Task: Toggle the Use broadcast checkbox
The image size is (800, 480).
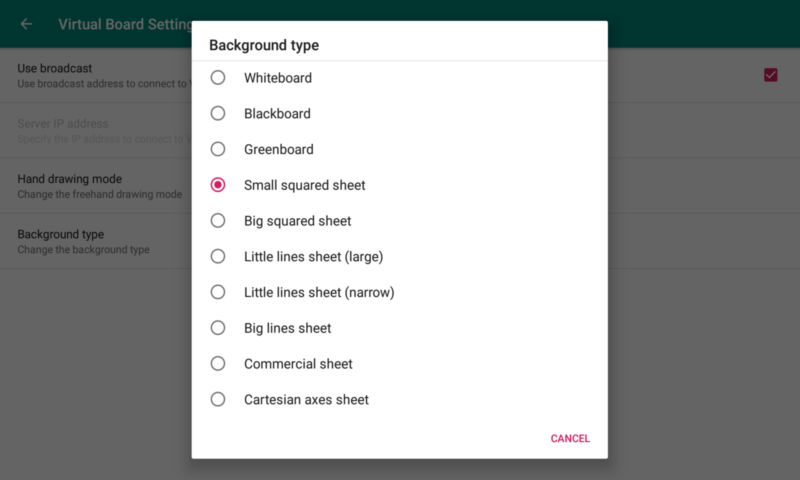Action: [x=770, y=75]
